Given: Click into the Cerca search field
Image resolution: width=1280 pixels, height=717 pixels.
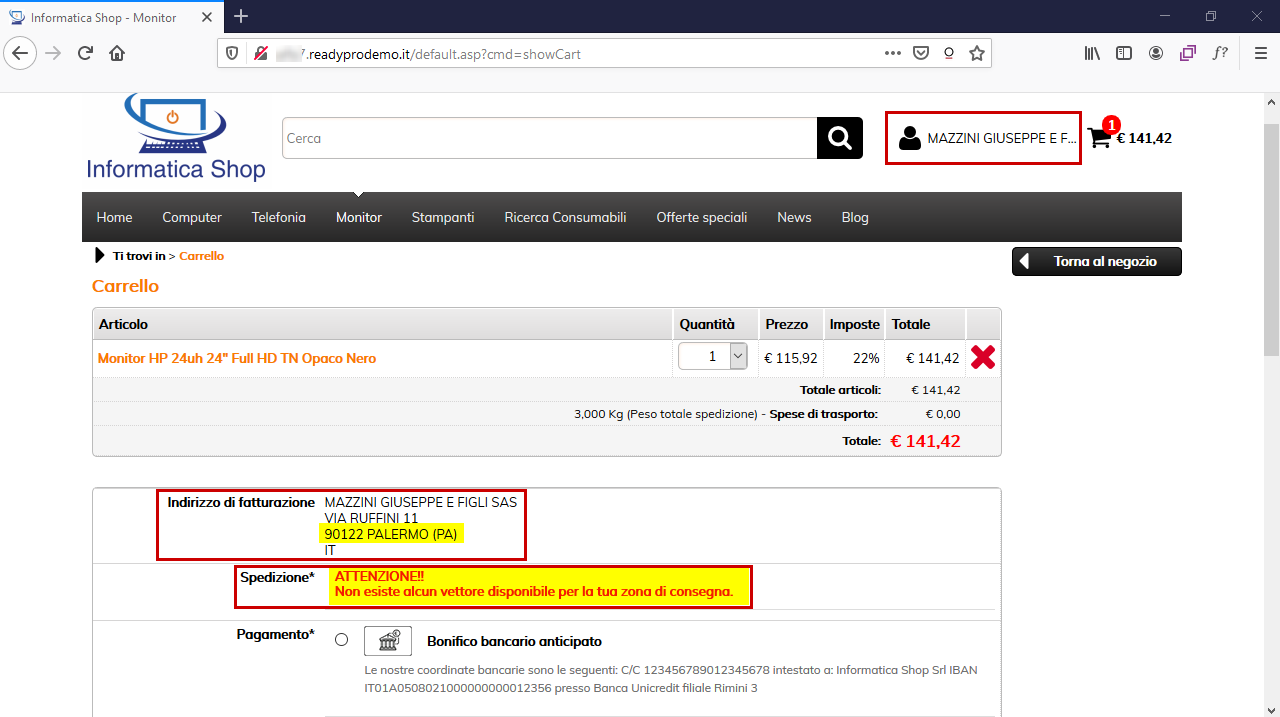Looking at the screenshot, I should pos(549,138).
